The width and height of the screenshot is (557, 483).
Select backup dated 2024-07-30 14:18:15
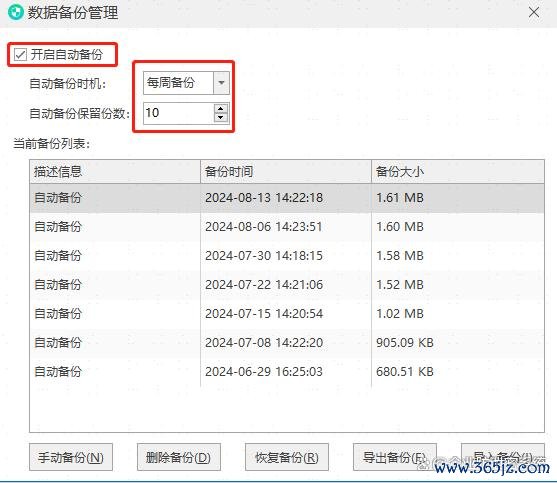(x=287, y=256)
